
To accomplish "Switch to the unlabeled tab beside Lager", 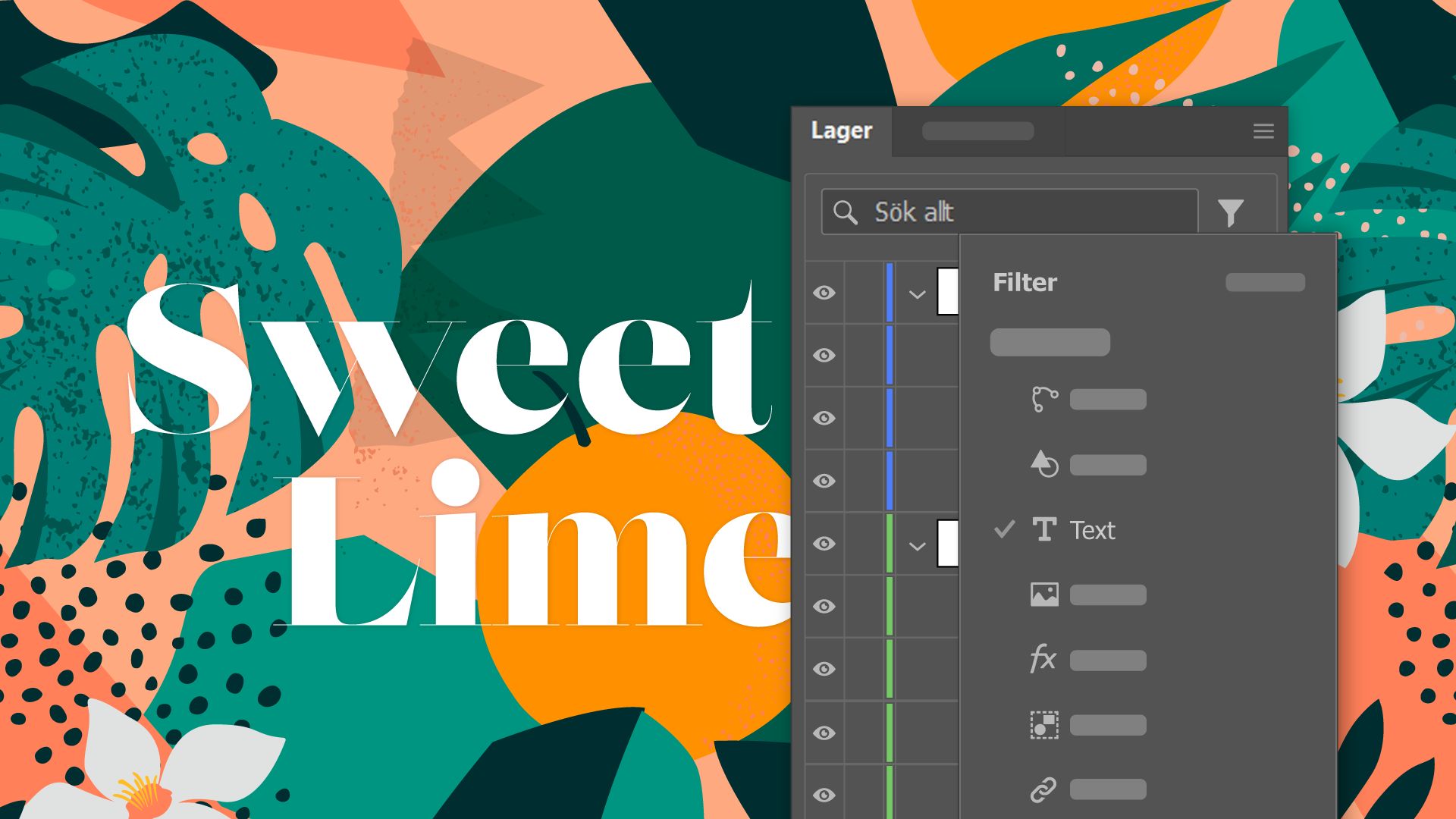I will 977,131.
